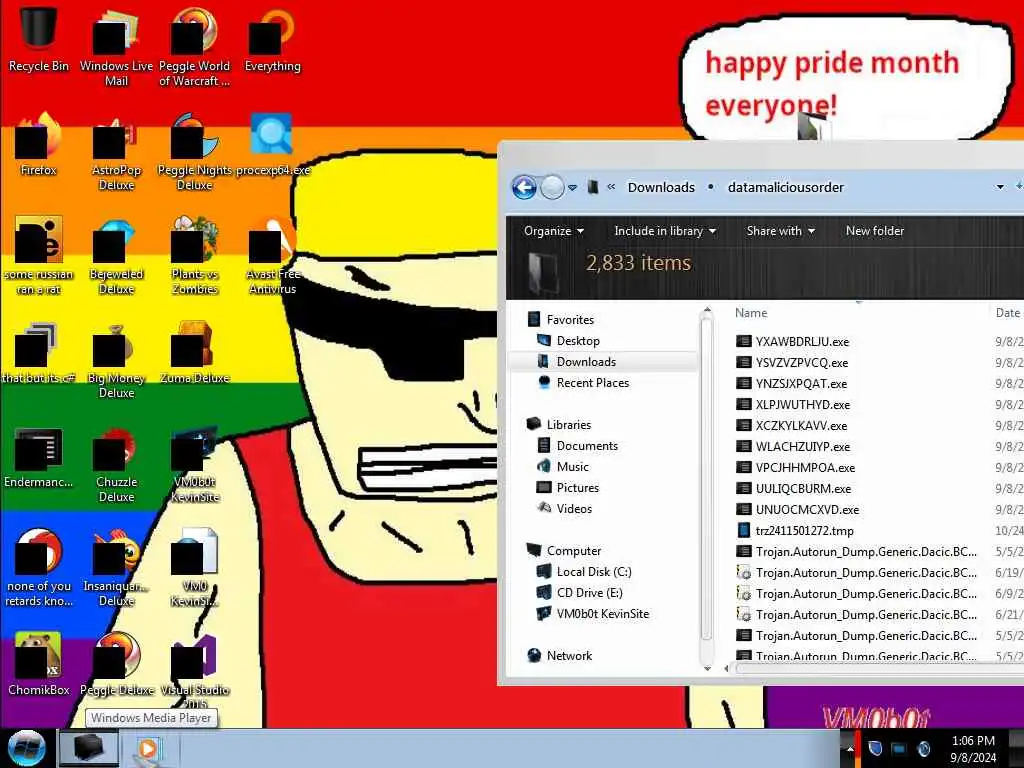
Task: Open Windows Live Mail desktop icon
Action: click(x=116, y=46)
